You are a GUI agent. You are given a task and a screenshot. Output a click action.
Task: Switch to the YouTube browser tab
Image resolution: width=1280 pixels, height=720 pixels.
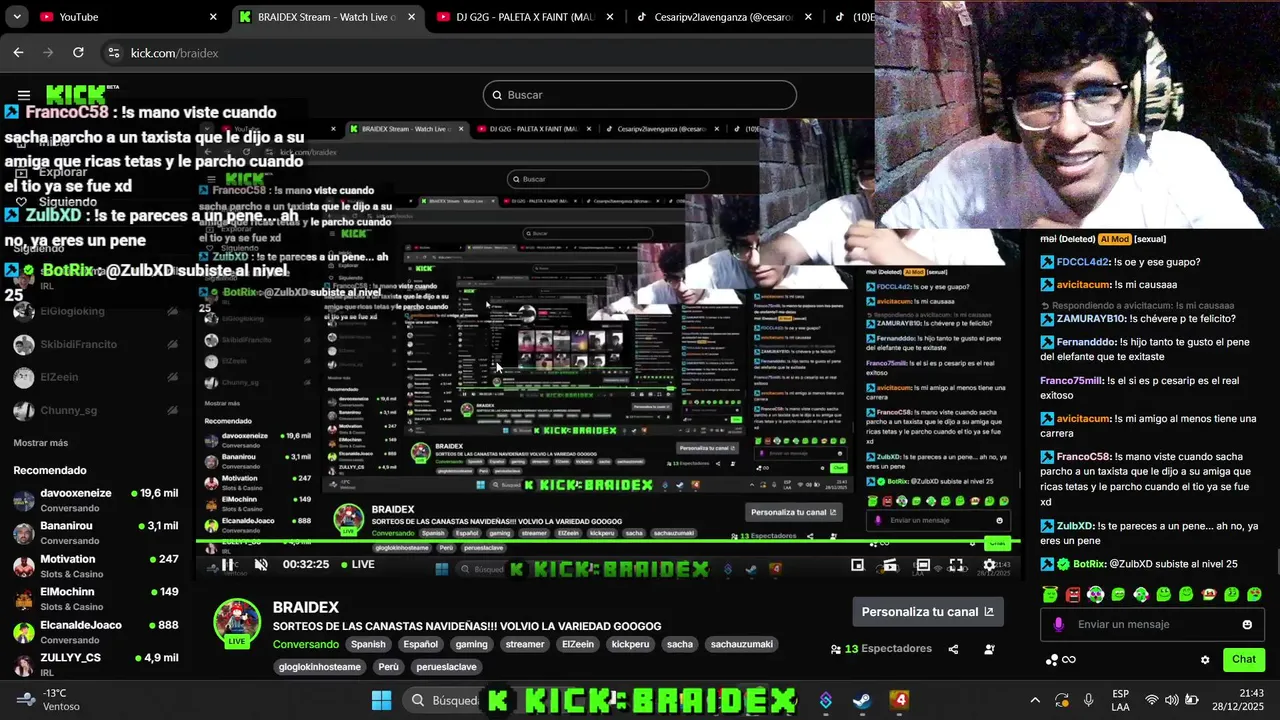(128, 17)
